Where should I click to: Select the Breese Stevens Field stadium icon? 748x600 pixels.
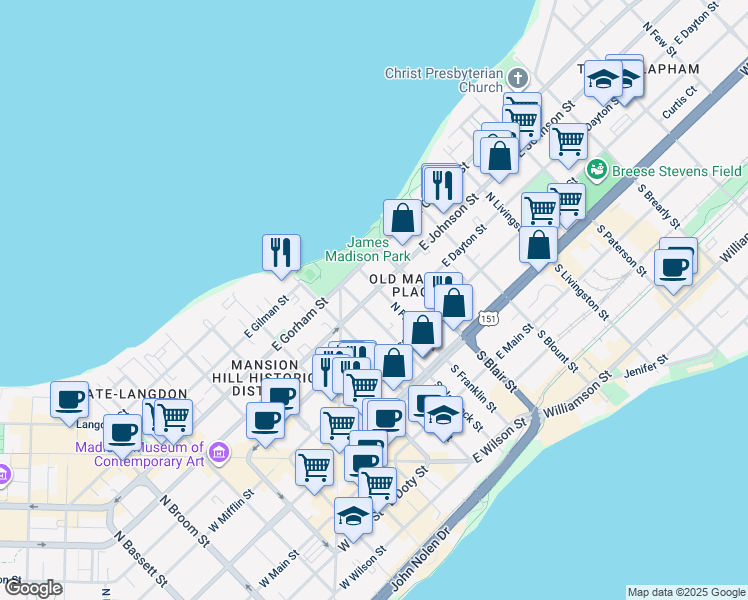point(597,171)
